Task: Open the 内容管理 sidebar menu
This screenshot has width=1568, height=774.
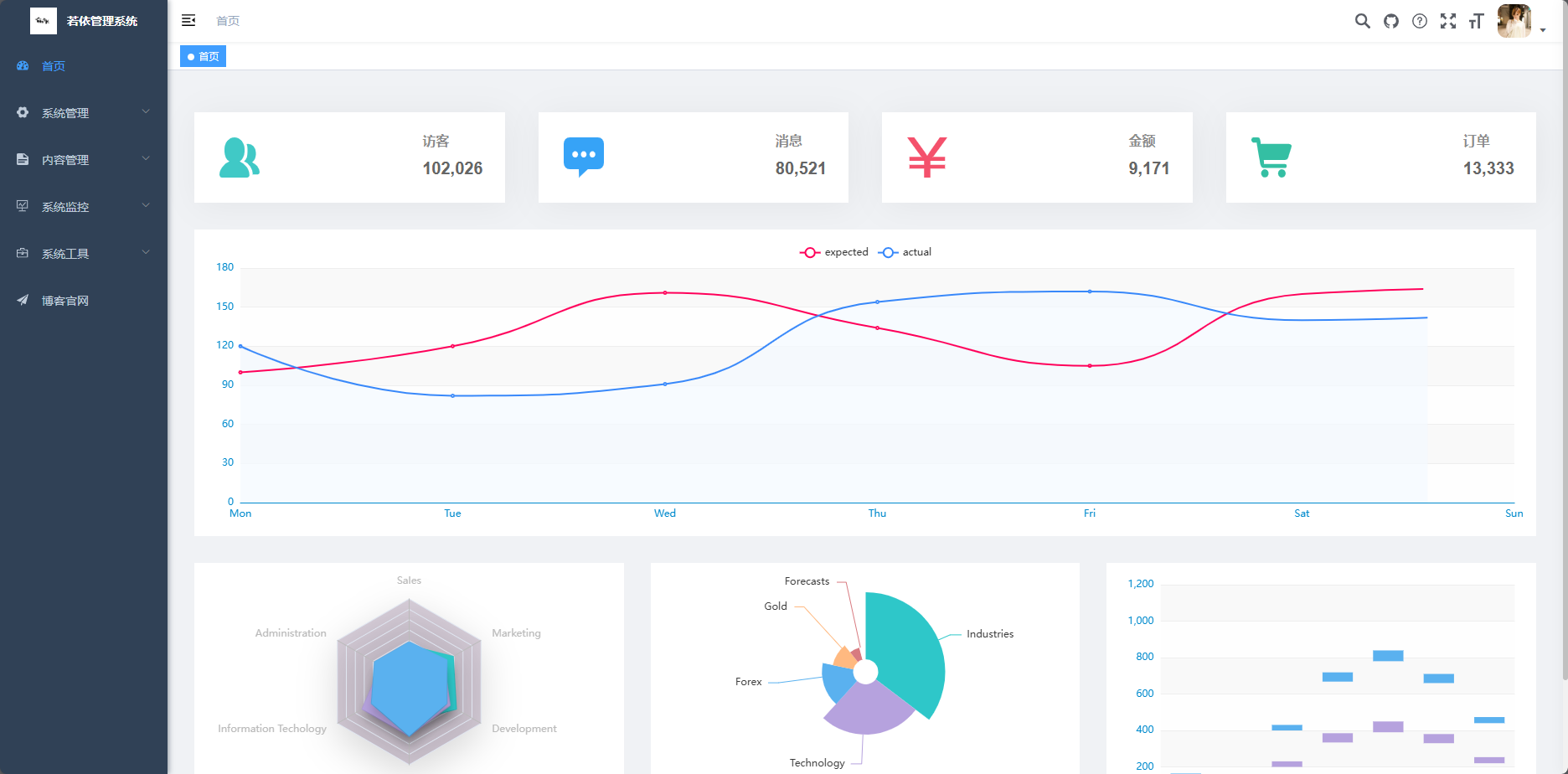Action: point(84,160)
